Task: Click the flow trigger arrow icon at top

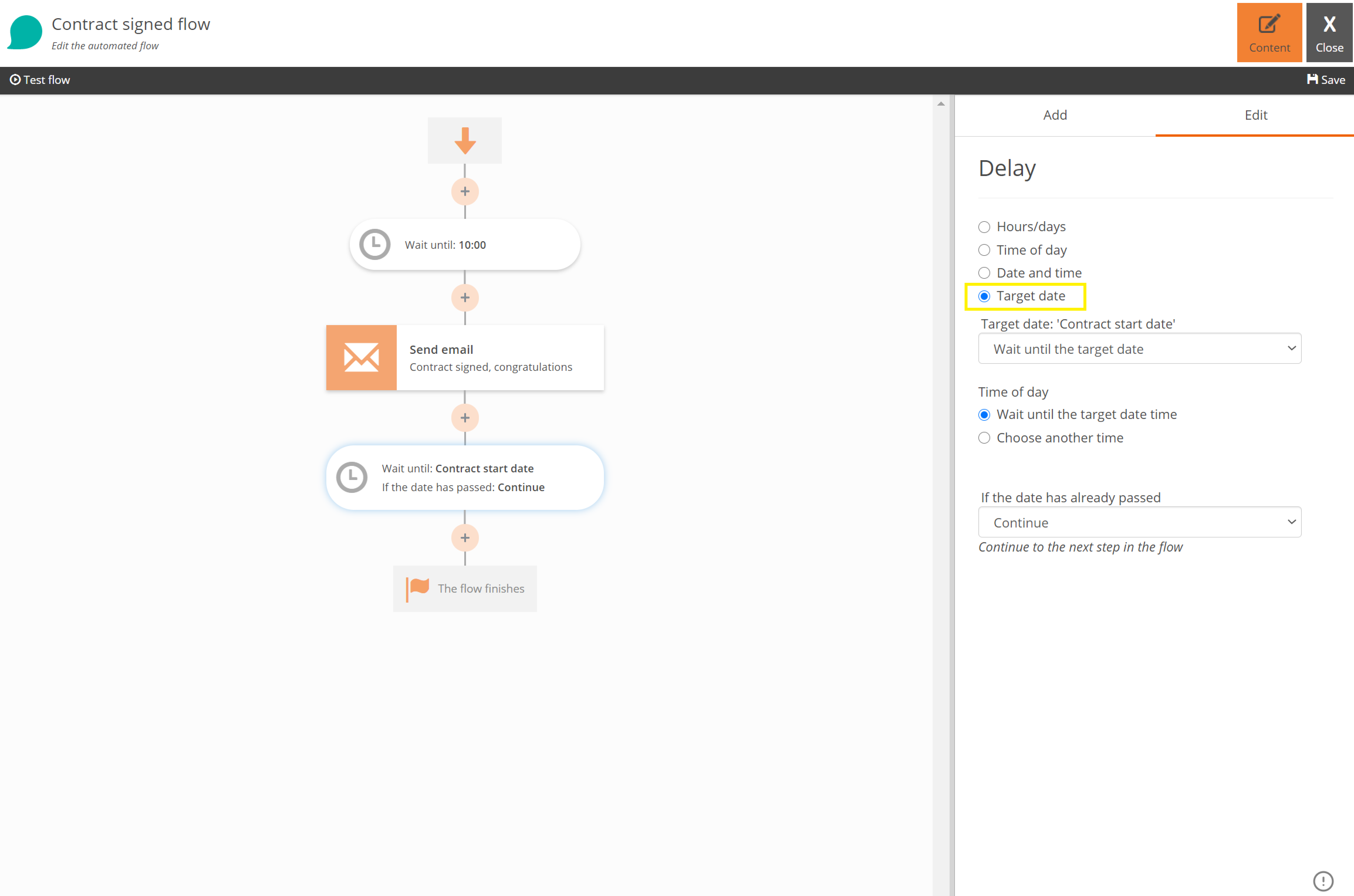Action: click(464, 140)
